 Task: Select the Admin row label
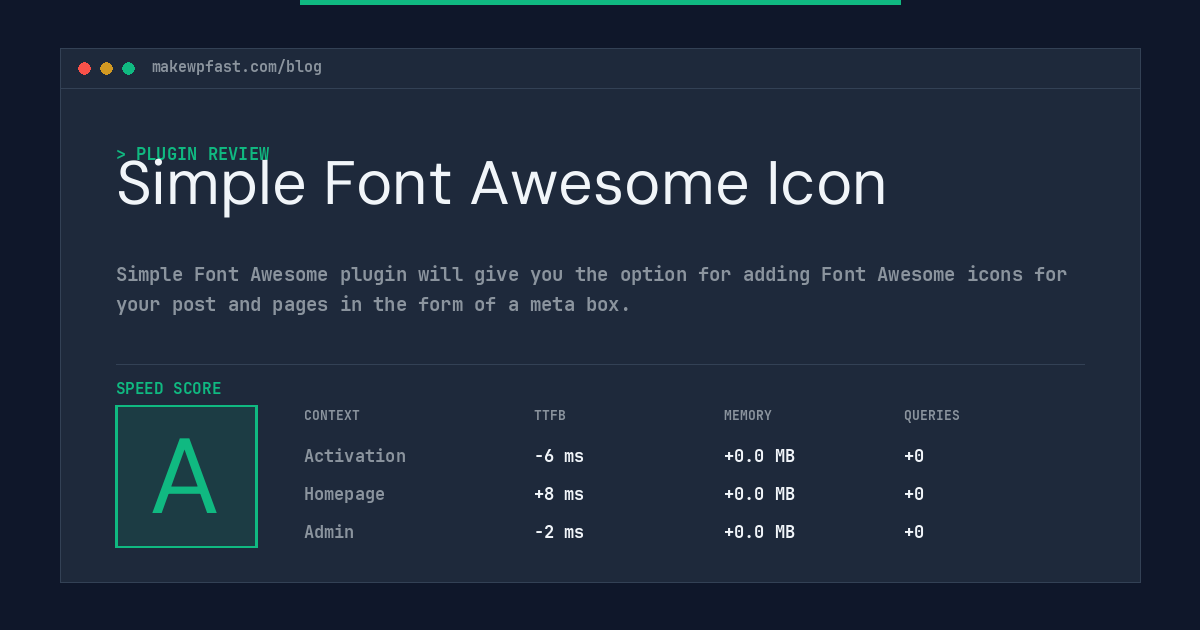(329, 532)
